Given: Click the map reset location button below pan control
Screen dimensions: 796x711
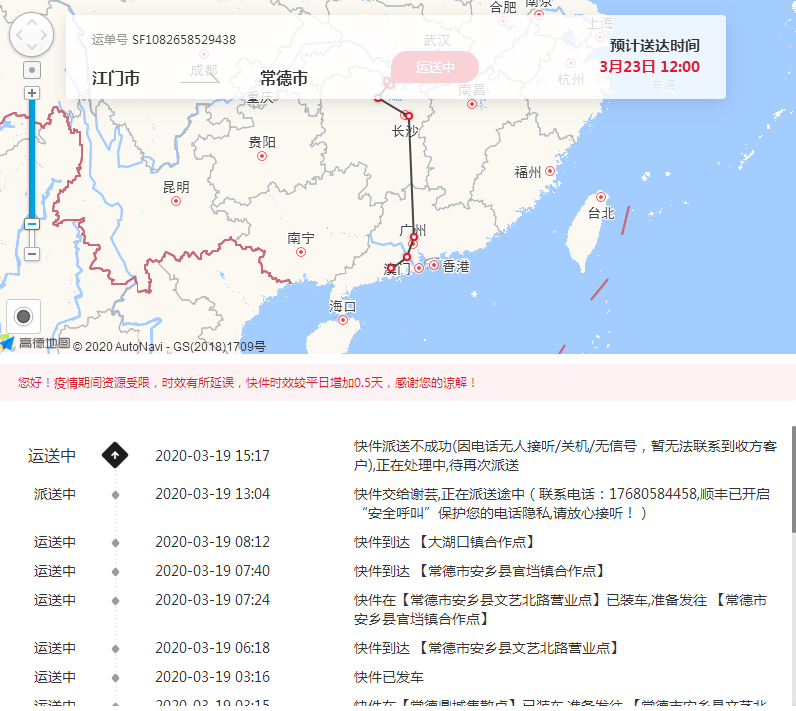Looking at the screenshot, I should click(32, 70).
